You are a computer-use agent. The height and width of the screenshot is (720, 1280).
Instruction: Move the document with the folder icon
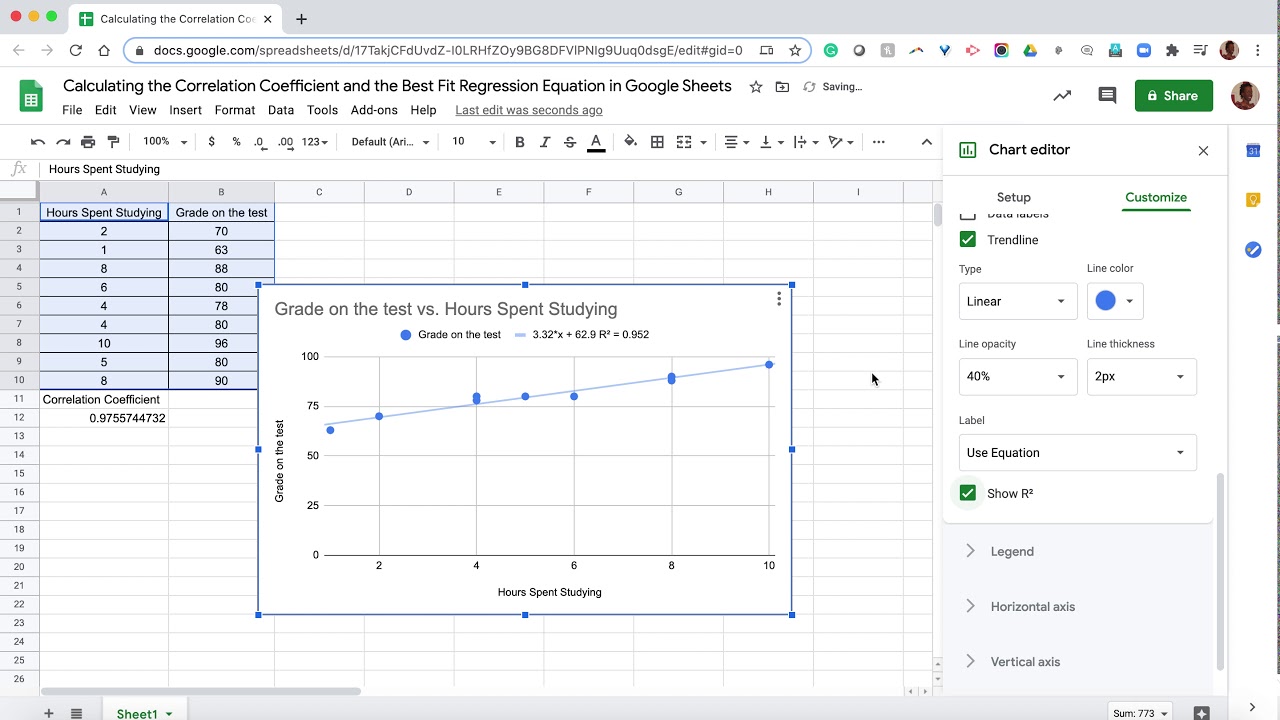click(782, 87)
